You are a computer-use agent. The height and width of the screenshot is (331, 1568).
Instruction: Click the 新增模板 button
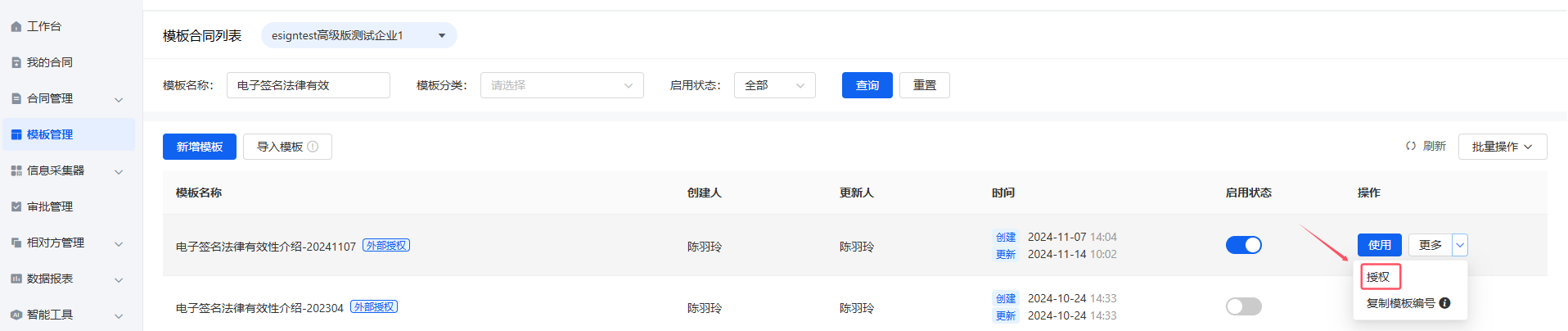click(200, 147)
